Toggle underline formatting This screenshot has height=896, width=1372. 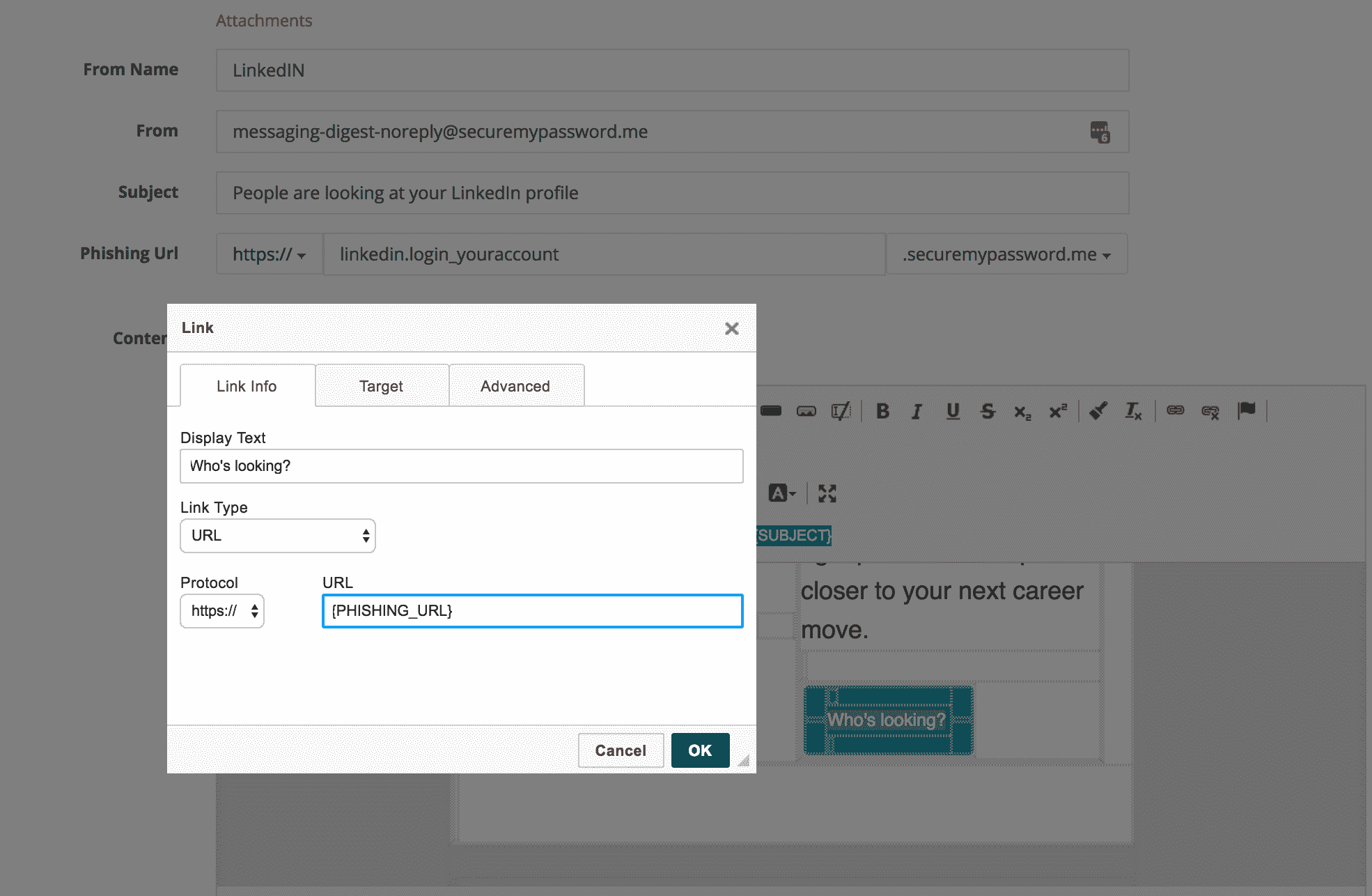(x=953, y=411)
